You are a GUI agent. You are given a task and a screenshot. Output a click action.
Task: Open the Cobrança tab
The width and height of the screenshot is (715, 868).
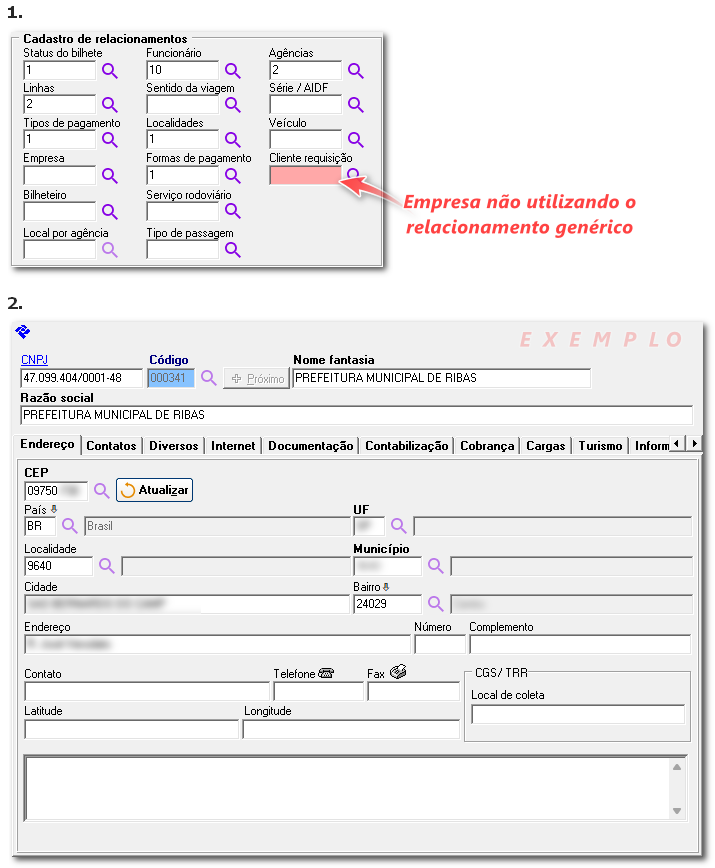coord(487,446)
